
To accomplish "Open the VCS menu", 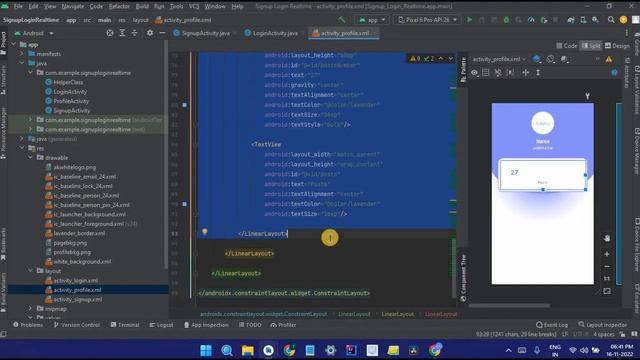I will pos(194,6).
